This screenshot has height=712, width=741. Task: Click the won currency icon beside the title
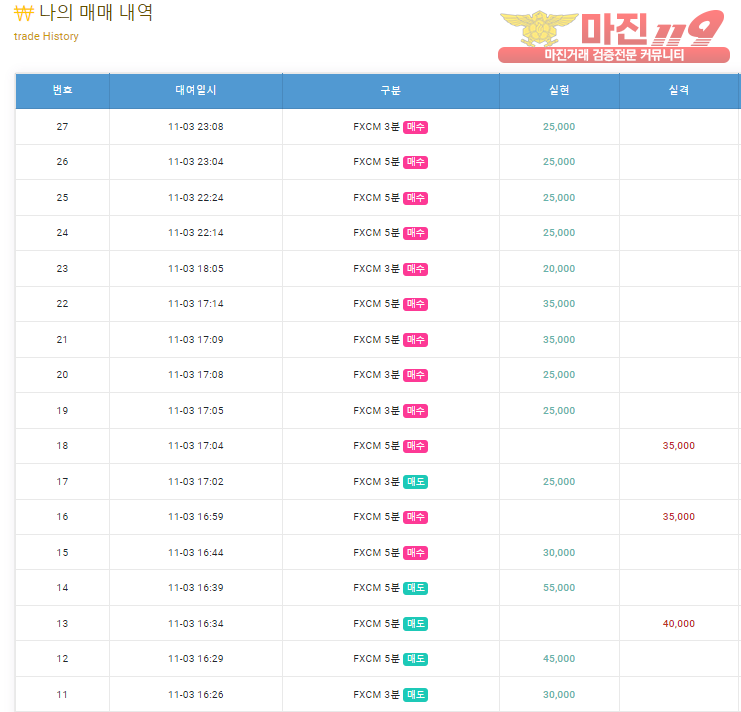pyautogui.click(x=24, y=13)
